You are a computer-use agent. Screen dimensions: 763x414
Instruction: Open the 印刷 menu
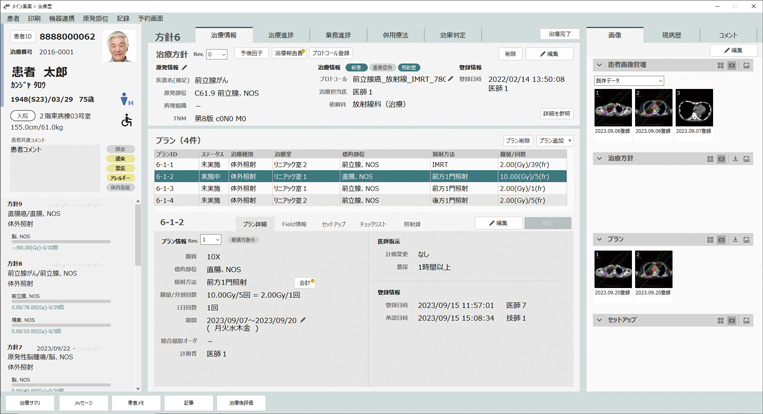(x=34, y=18)
